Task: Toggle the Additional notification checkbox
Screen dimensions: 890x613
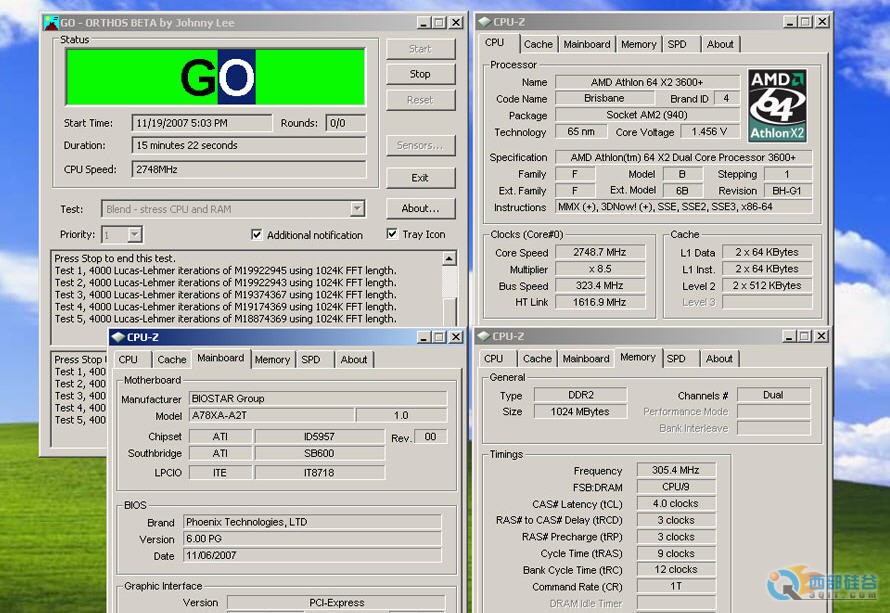Action: point(257,234)
